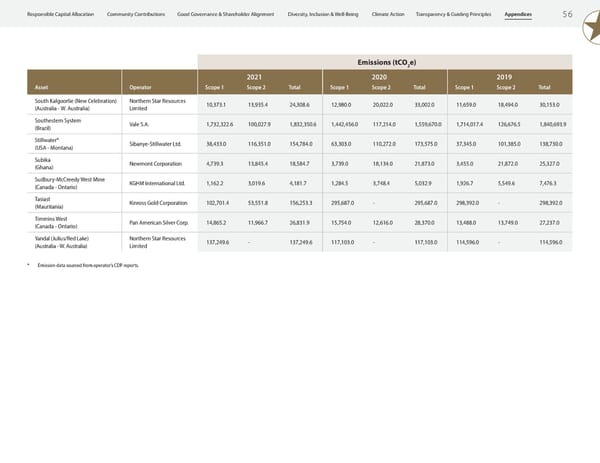The image size is (600, 463).
Task: Switch to Climate Action section
Action: [388, 14]
